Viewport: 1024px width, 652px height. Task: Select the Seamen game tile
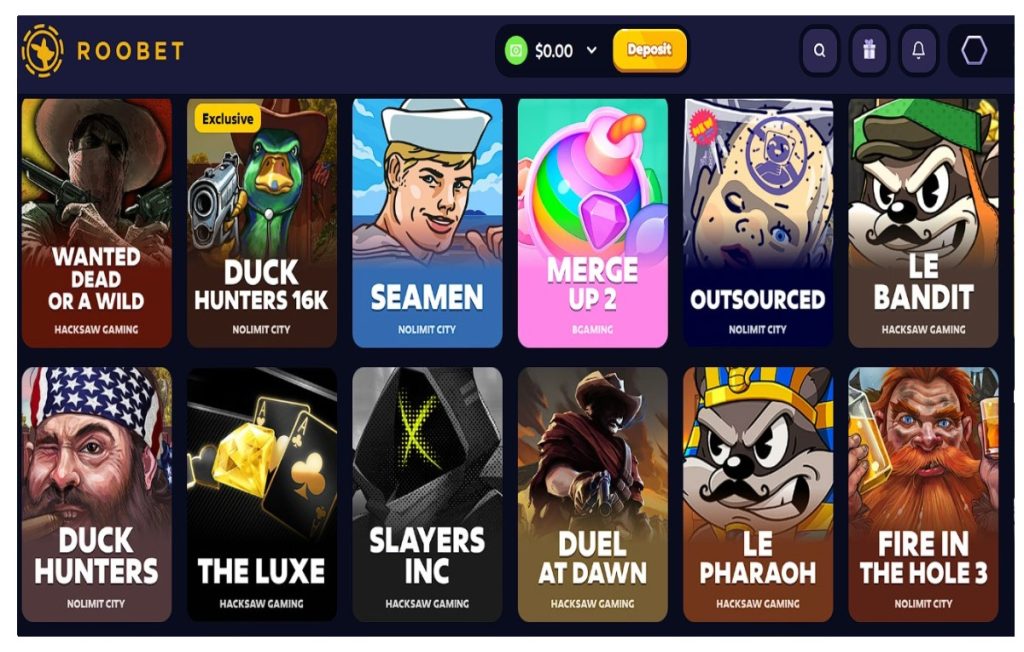[427, 223]
